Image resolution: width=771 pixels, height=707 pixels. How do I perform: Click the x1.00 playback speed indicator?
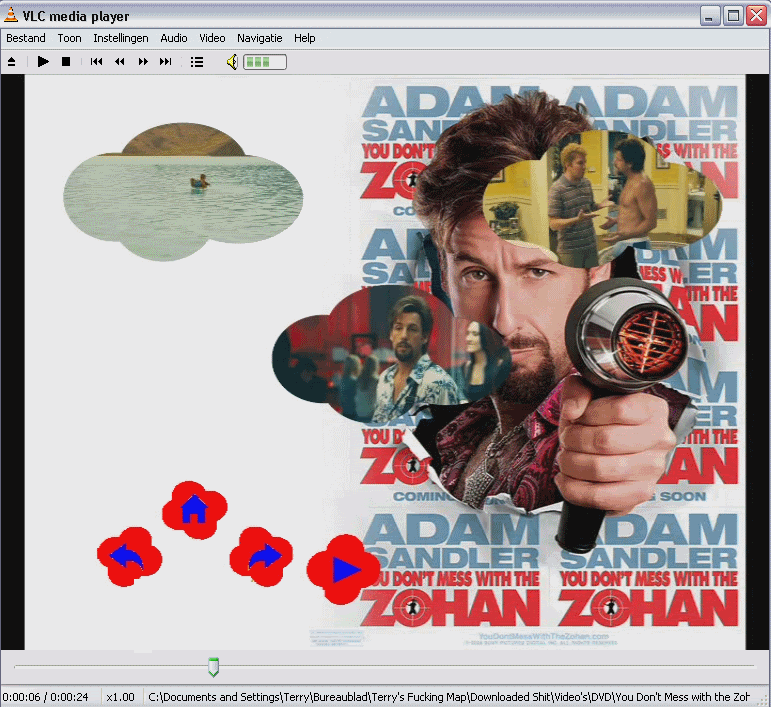pyautogui.click(x=120, y=697)
